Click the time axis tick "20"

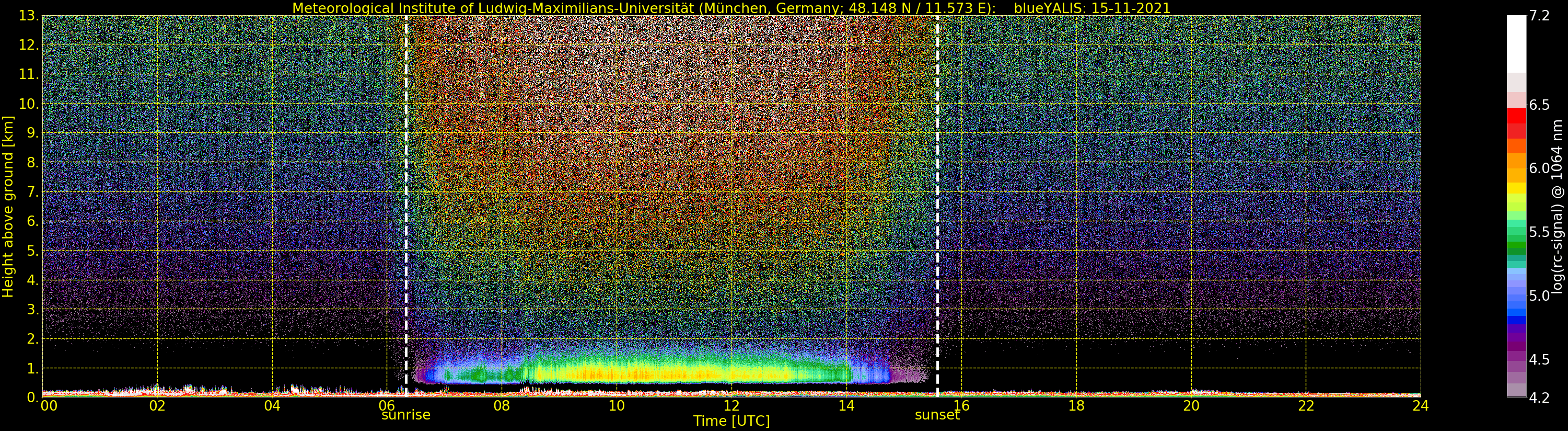click(x=1191, y=405)
